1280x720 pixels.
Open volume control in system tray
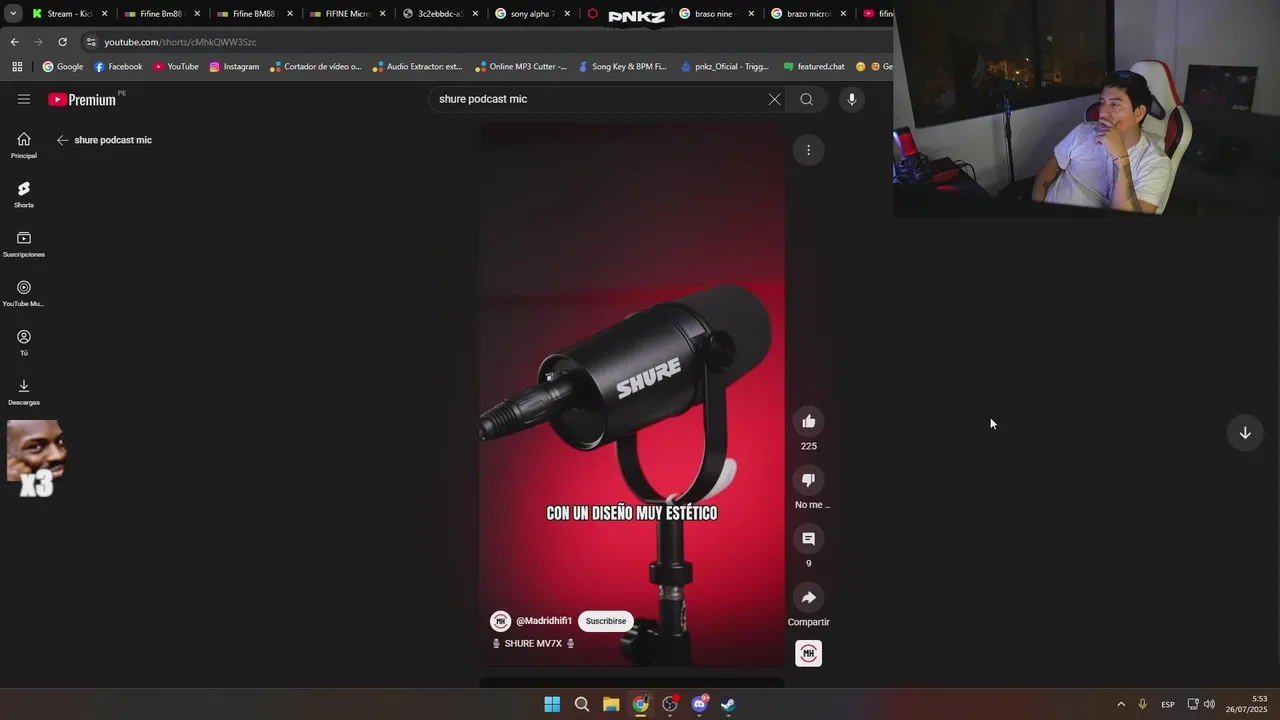coord(1209,704)
